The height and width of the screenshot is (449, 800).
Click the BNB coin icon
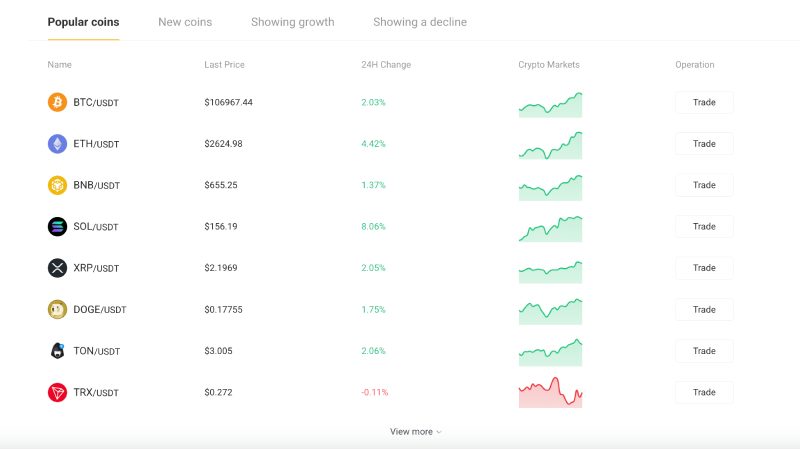point(57,185)
